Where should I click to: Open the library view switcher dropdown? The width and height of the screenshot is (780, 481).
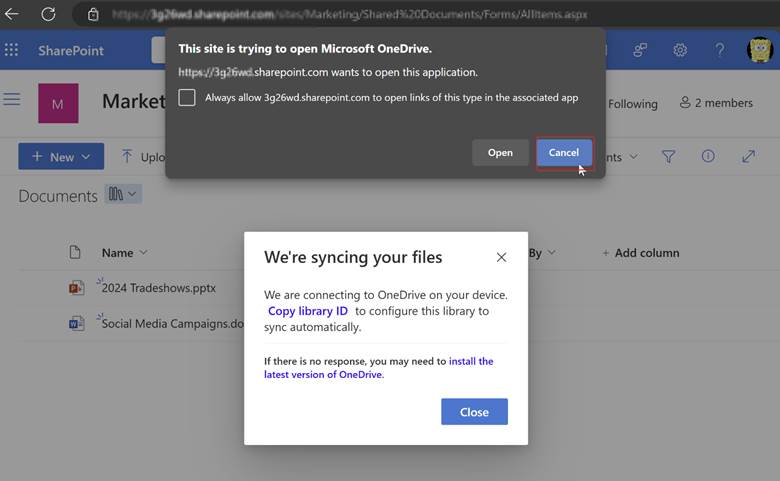pyautogui.click(x=123, y=195)
